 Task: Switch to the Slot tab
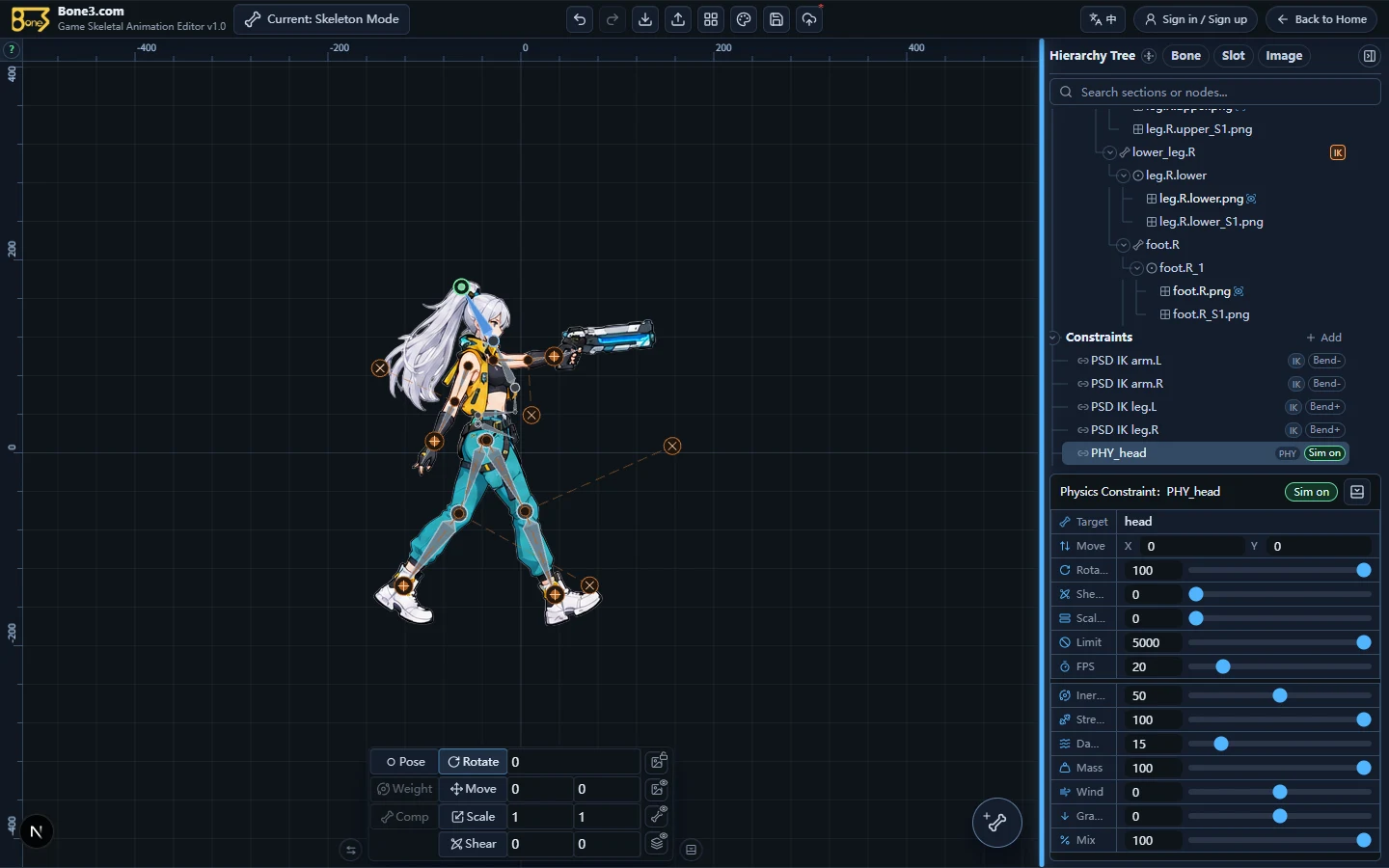pyautogui.click(x=1233, y=56)
